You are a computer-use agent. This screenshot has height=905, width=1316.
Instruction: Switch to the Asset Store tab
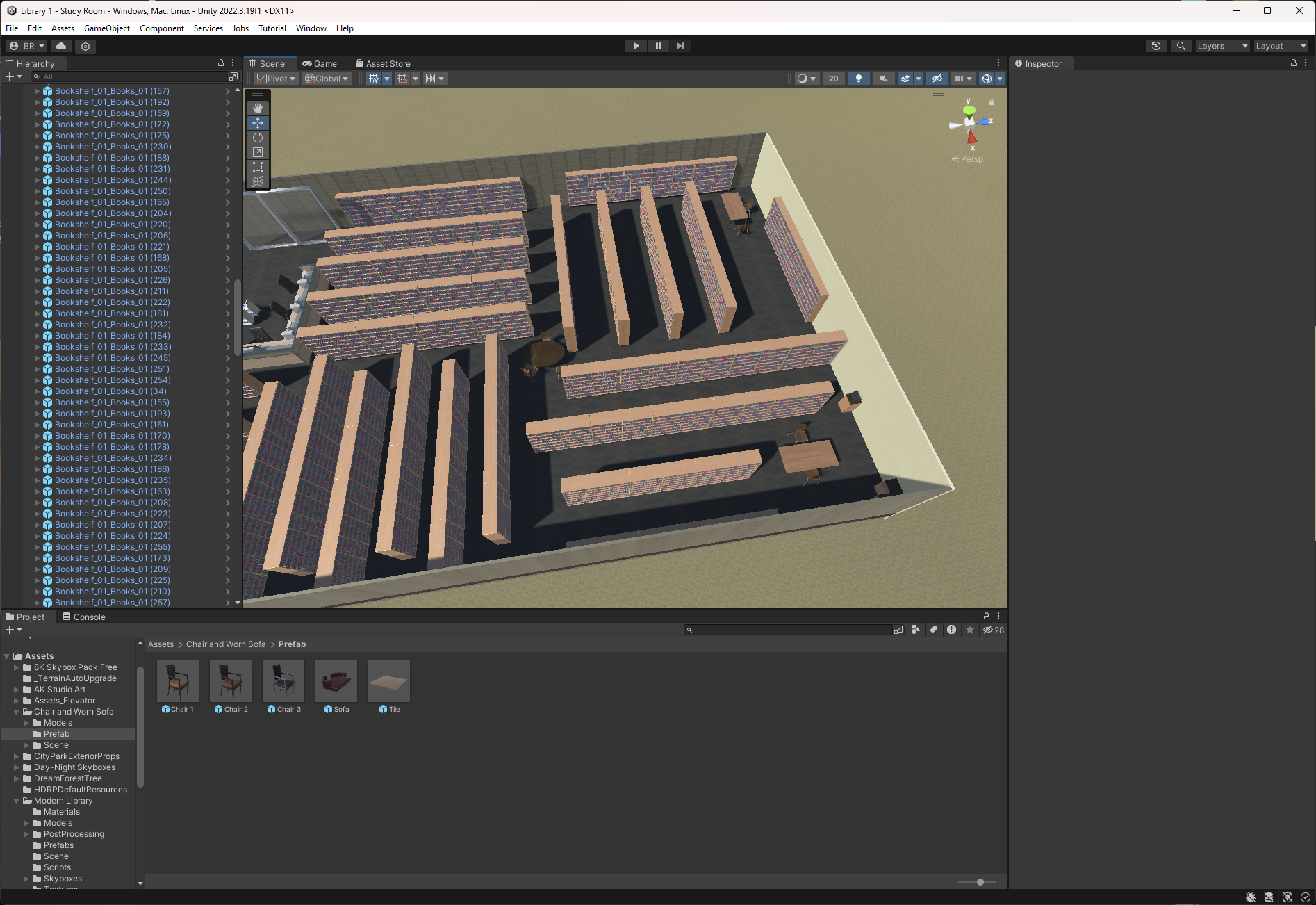(383, 63)
